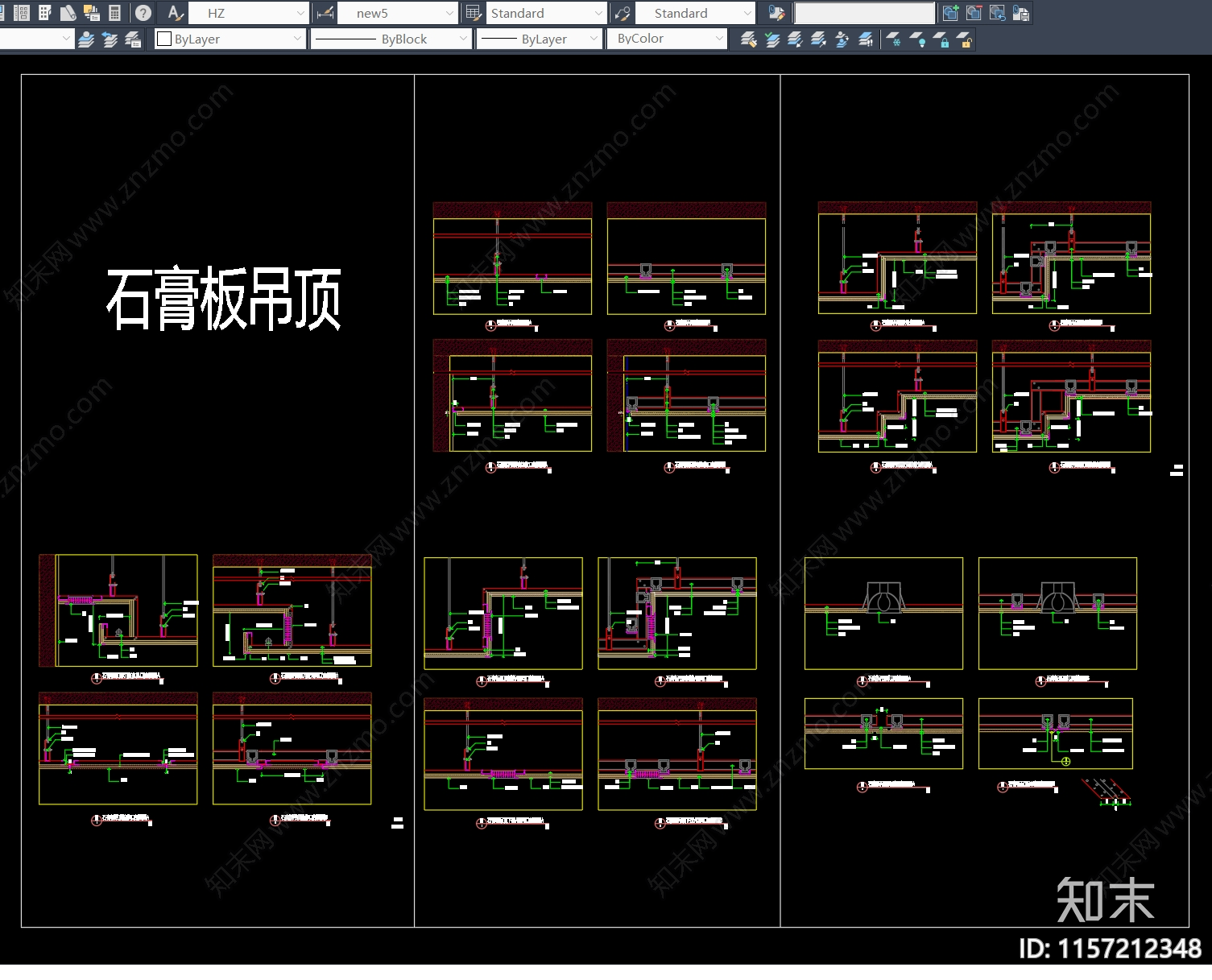
Task: Open the Multileader Style manager icon
Action: point(622,13)
